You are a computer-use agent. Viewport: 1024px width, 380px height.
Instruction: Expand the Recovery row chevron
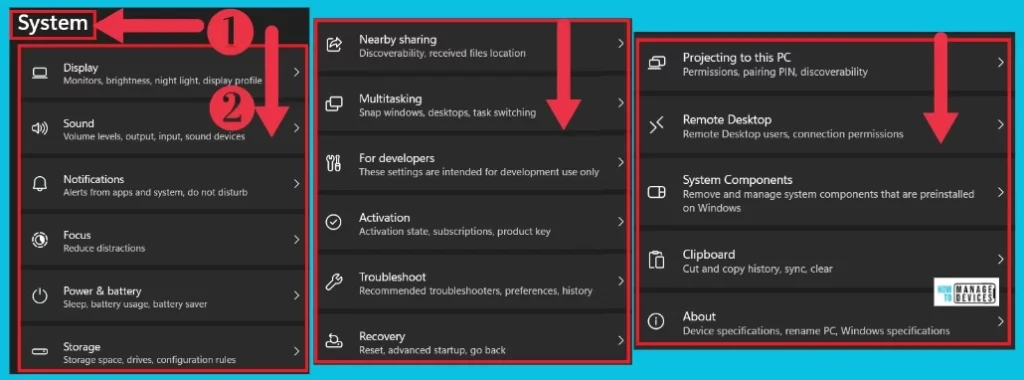point(620,340)
